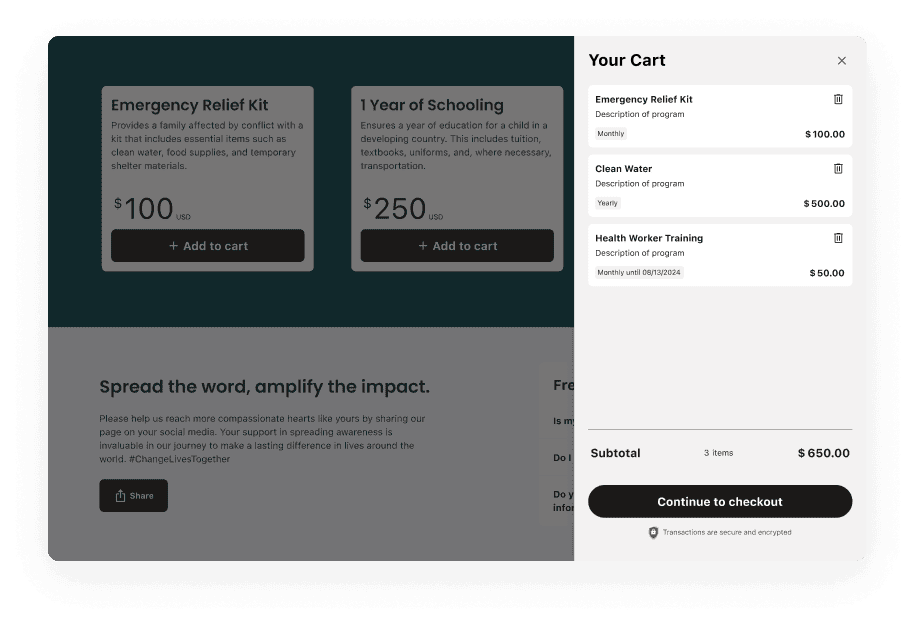Delete Emergency Relief Kit from cart
This screenshot has height=627, width=916.
[x=838, y=99]
